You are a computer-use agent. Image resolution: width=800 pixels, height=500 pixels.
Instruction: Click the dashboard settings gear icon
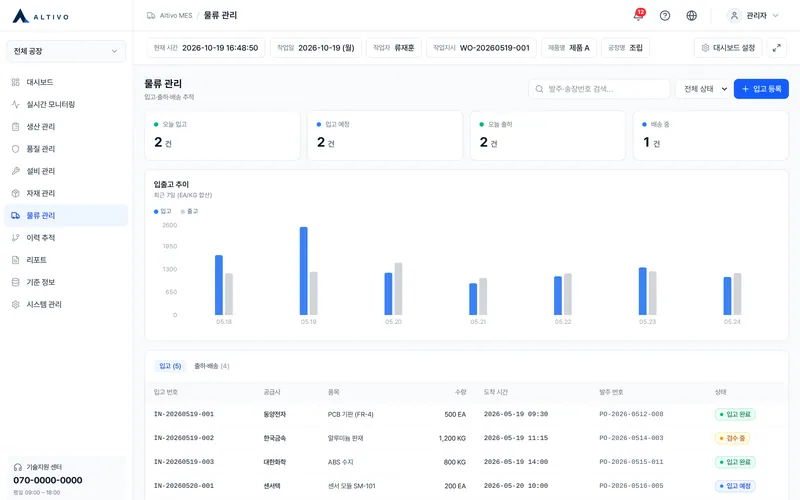click(x=705, y=48)
